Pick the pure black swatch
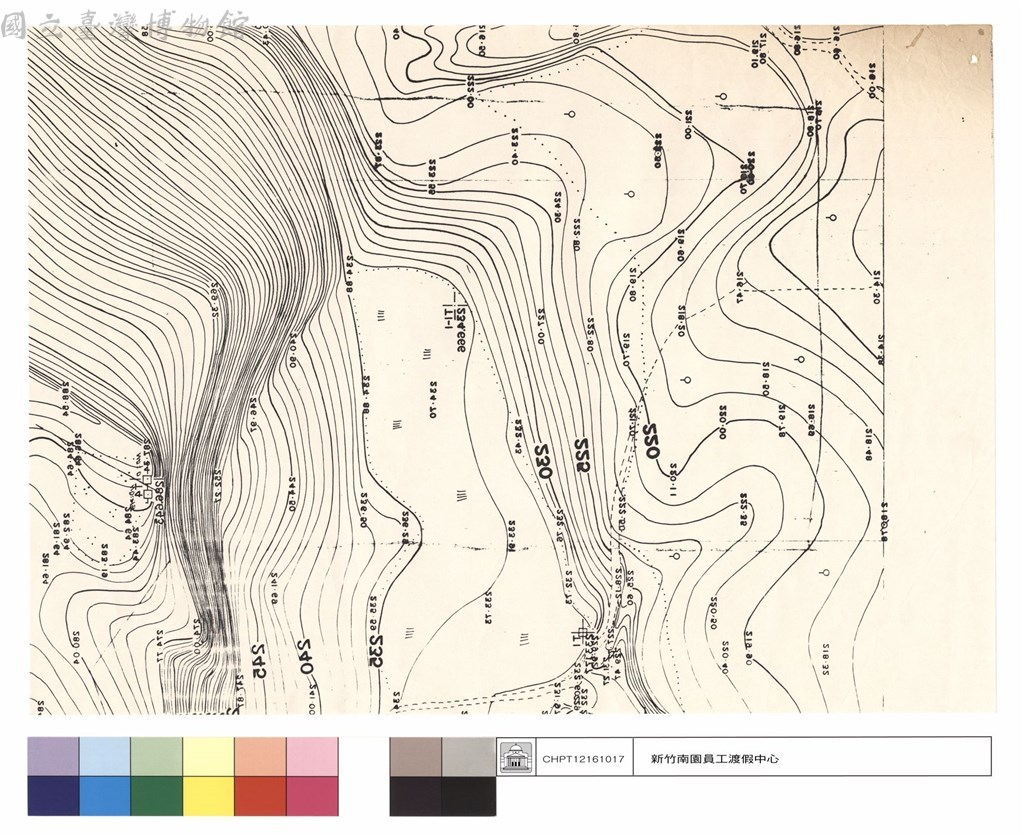1024x839 pixels. pos(468,796)
